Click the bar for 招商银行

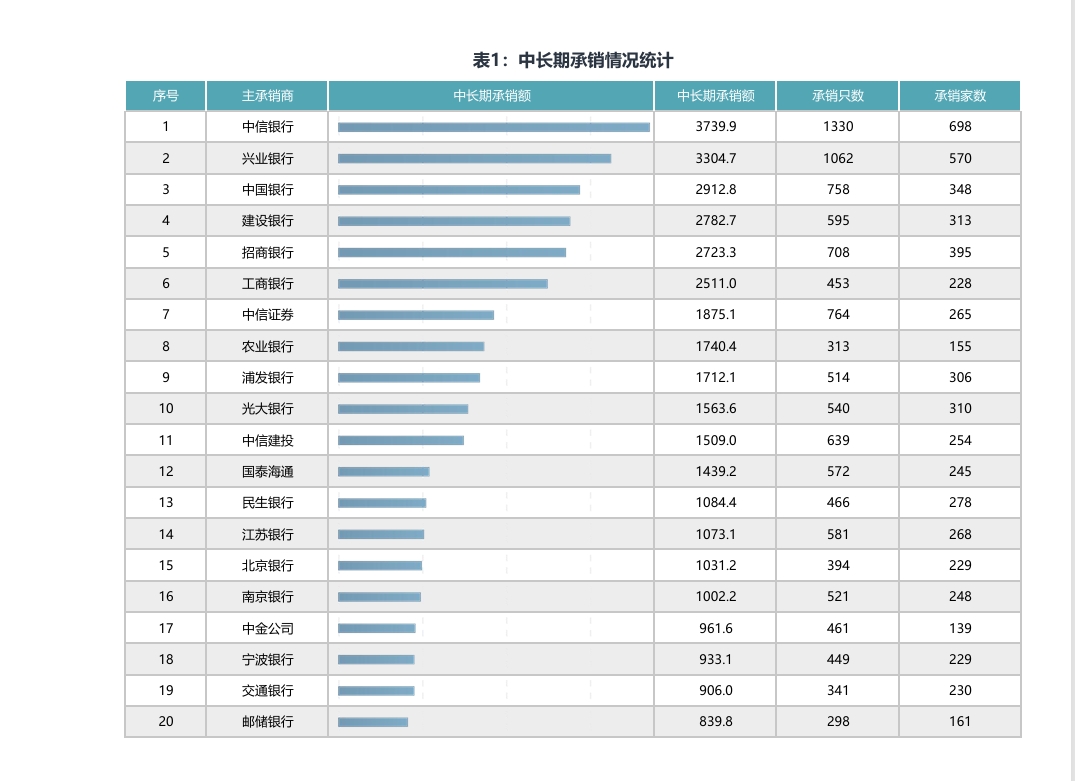coord(450,252)
